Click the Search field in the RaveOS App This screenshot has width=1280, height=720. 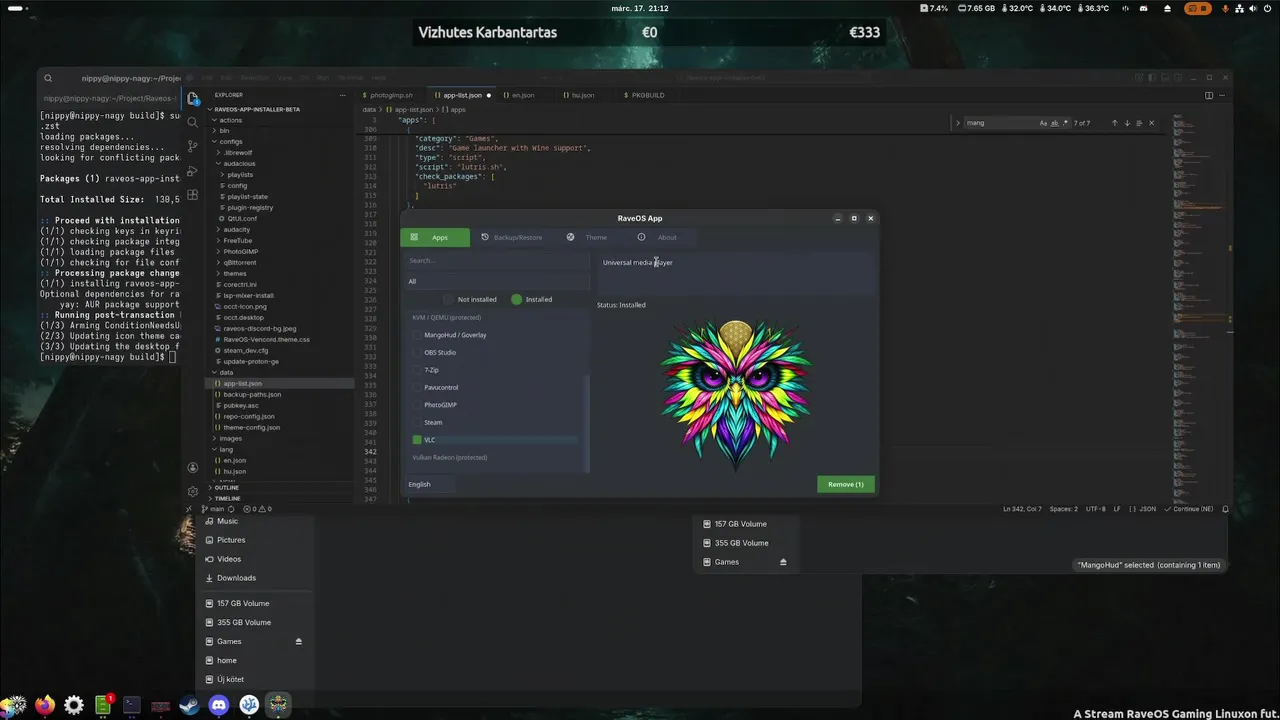coord(496,260)
